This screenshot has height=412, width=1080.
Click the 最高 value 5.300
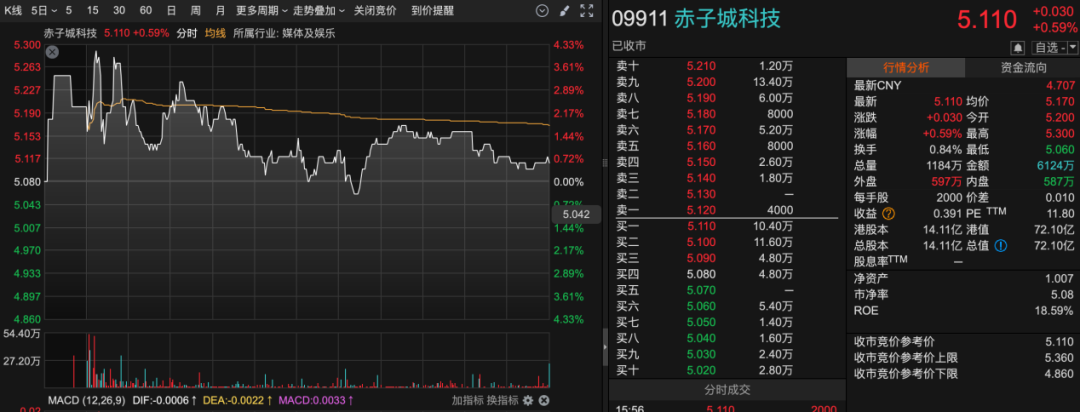1060,134
